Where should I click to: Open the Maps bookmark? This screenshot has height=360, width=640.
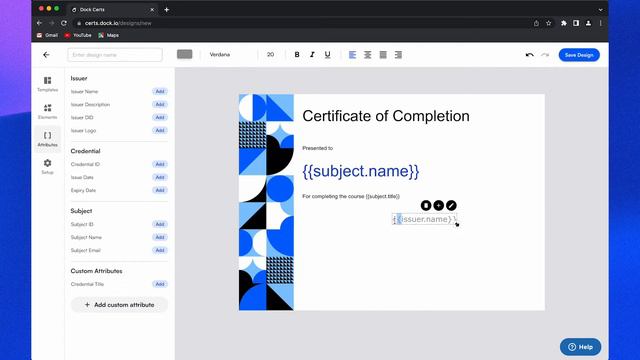[109, 35]
